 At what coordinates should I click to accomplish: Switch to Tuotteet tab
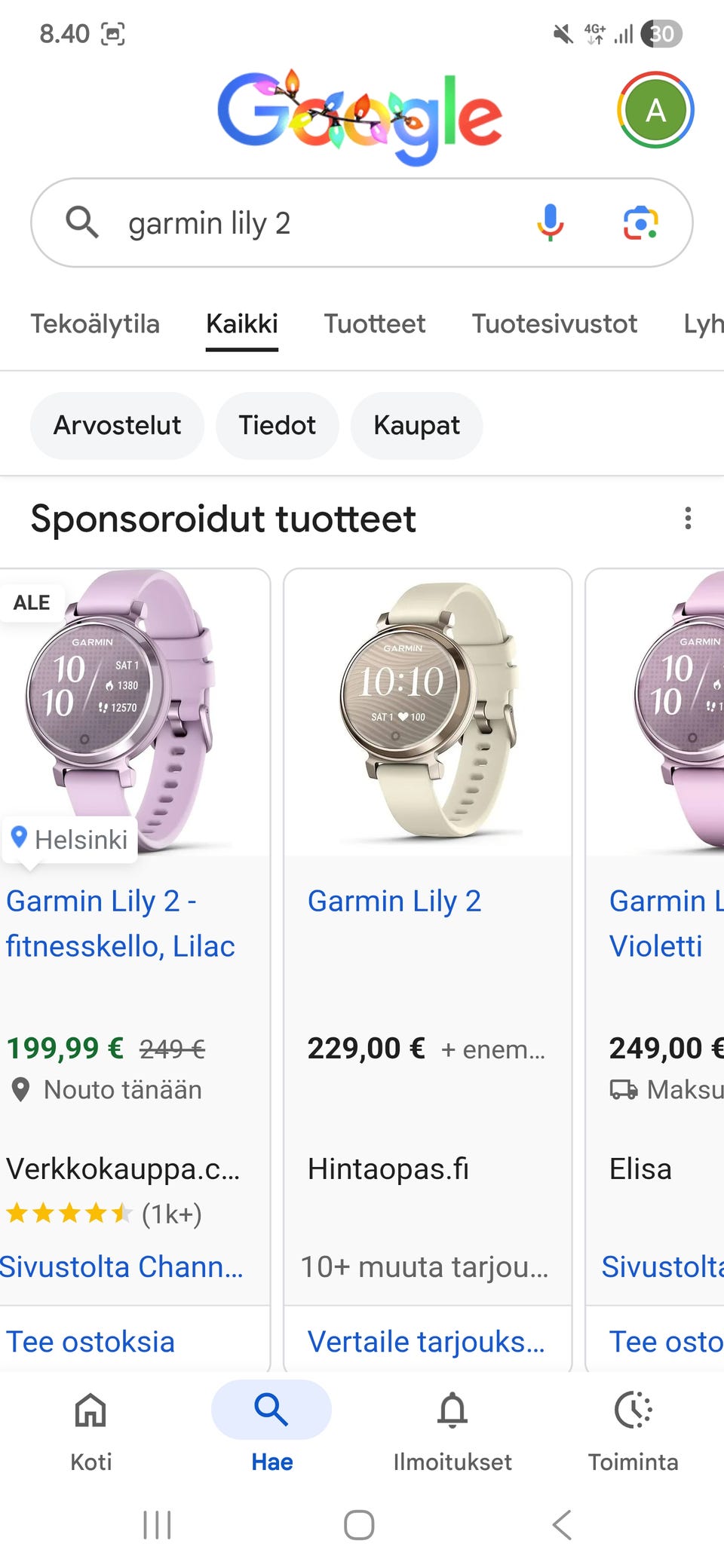(375, 324)
